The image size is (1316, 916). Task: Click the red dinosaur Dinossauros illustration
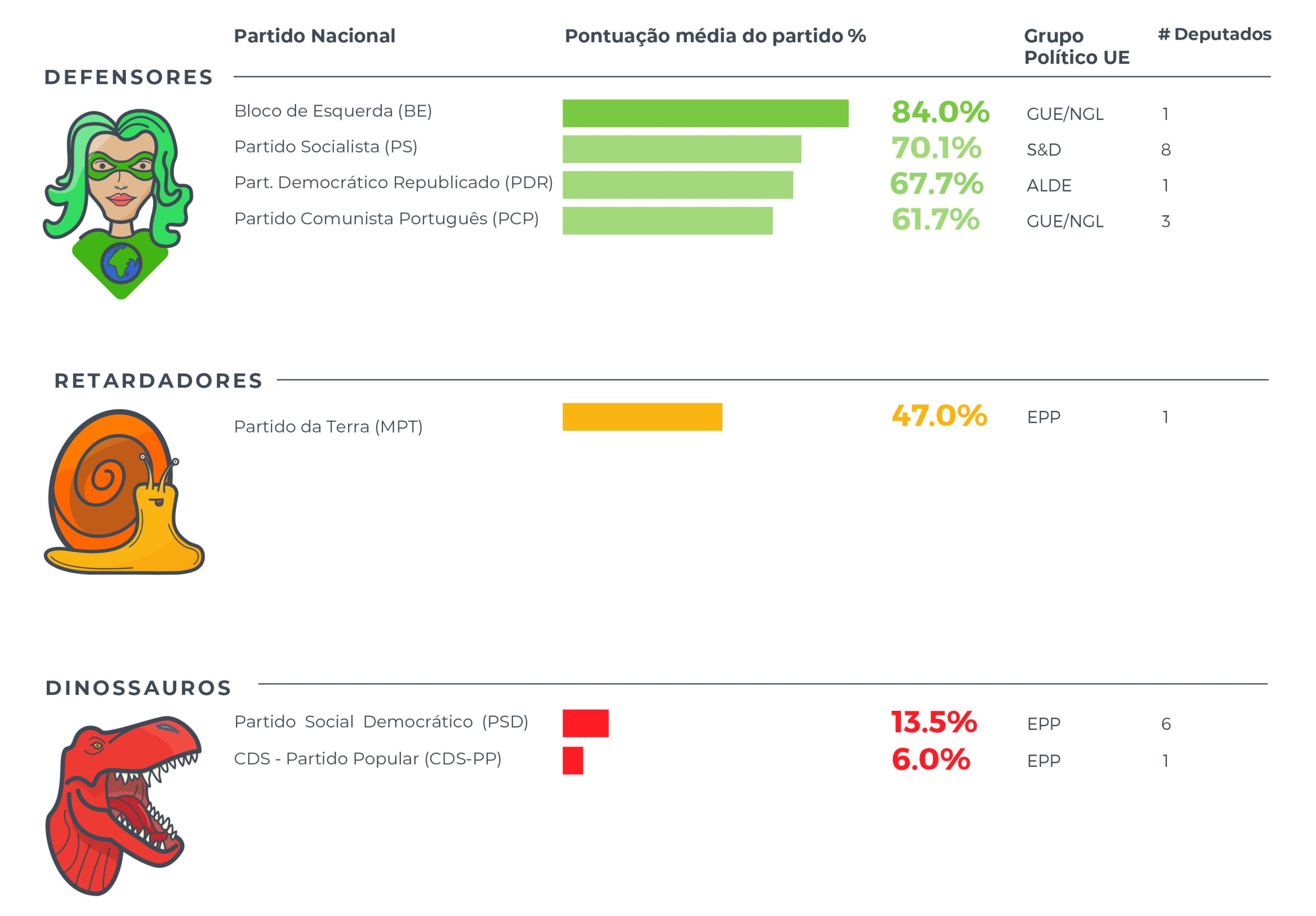123,804
